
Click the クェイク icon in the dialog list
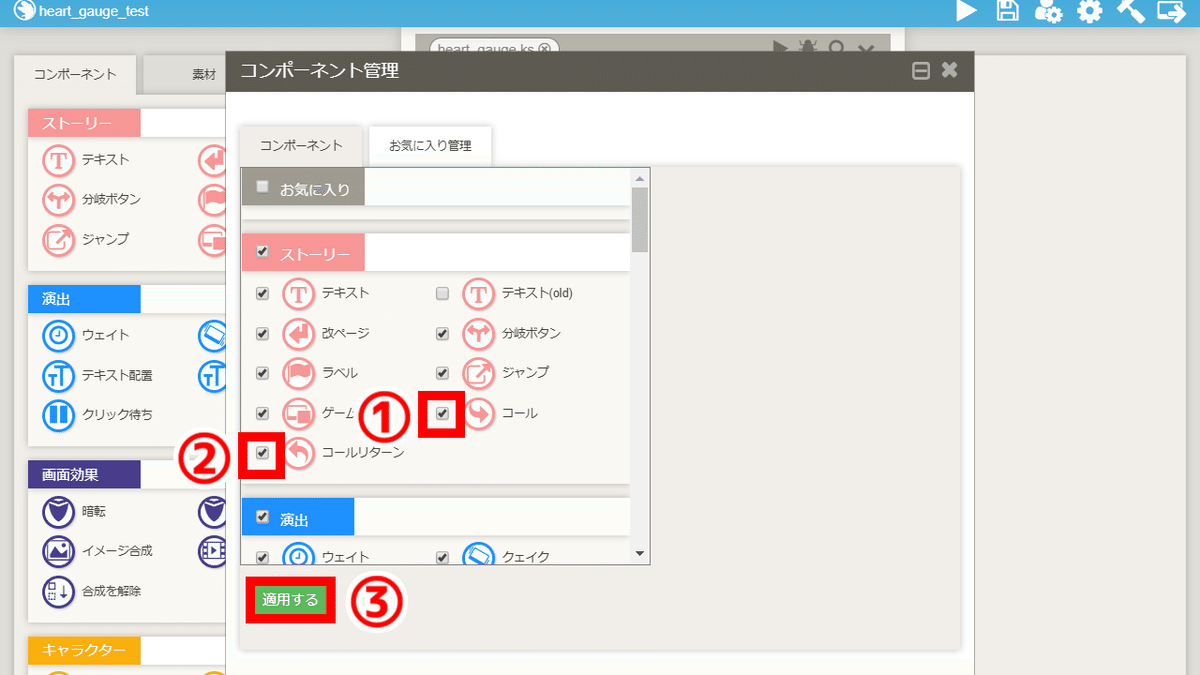click(478, 556)
